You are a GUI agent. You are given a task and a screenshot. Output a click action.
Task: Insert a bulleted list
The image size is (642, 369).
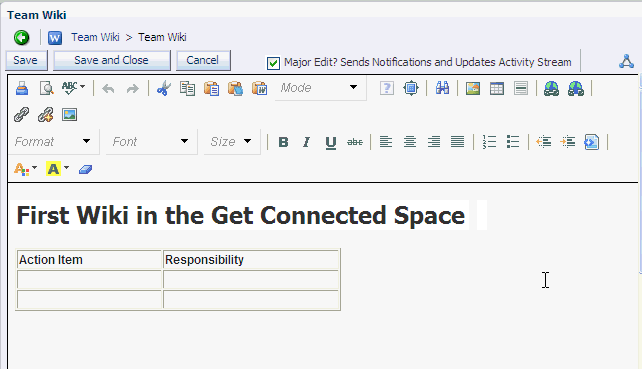coord(513,142)
